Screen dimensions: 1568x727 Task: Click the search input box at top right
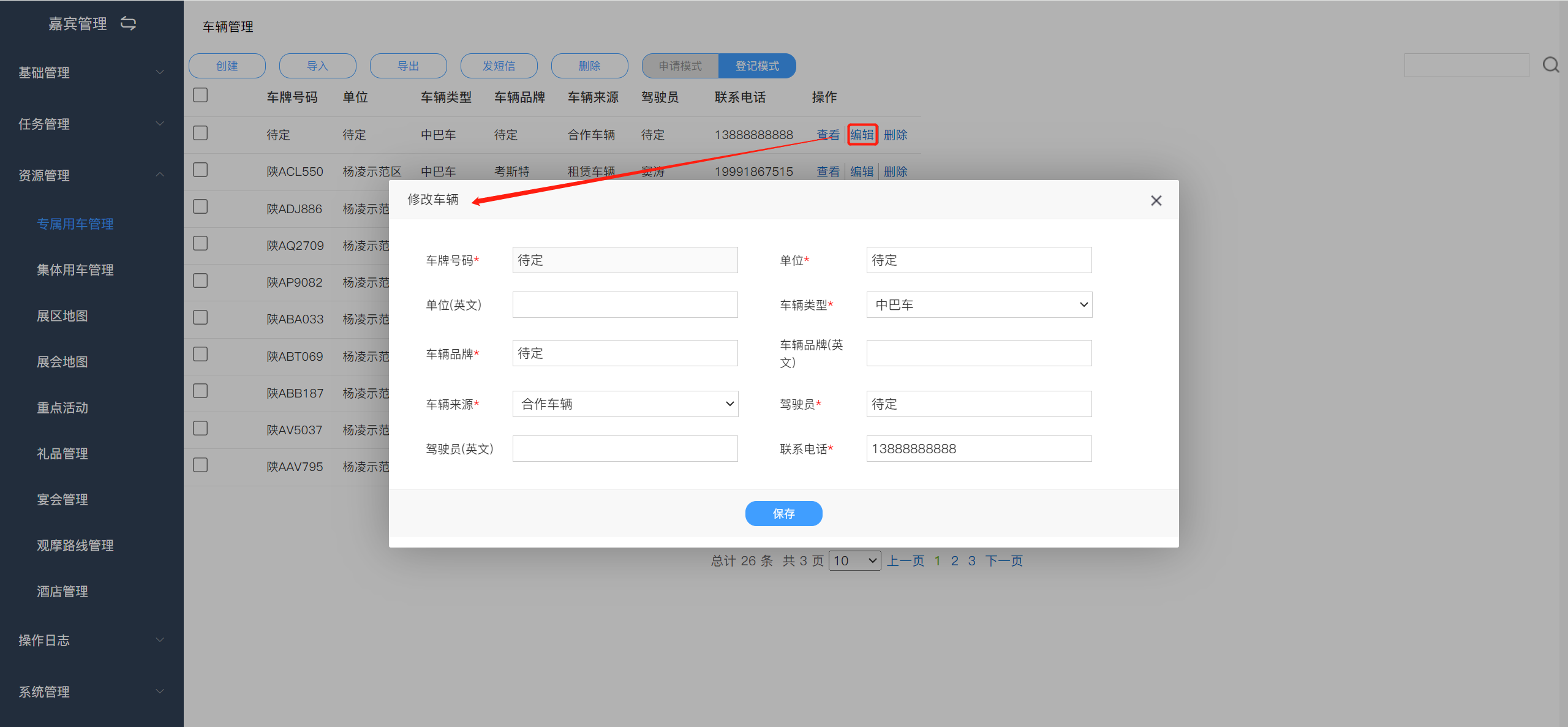[x=1466, y=65]
